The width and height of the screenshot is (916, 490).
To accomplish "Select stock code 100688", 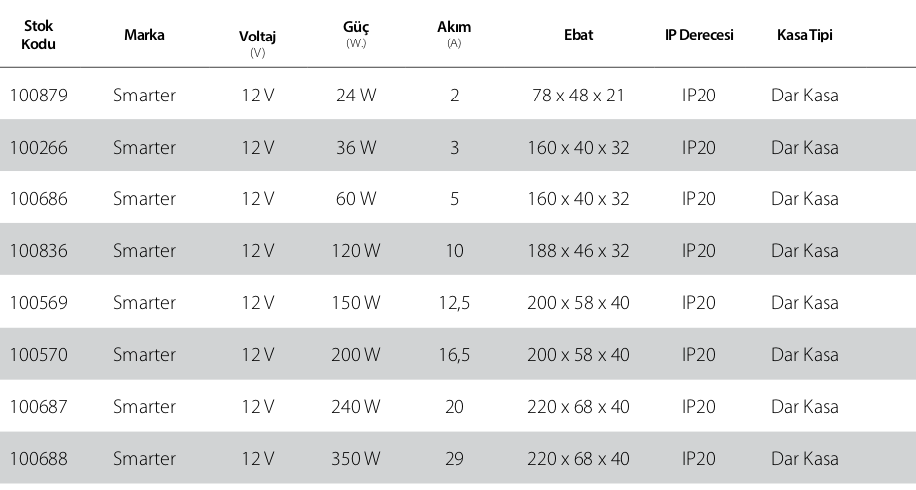I will [39, 458].
